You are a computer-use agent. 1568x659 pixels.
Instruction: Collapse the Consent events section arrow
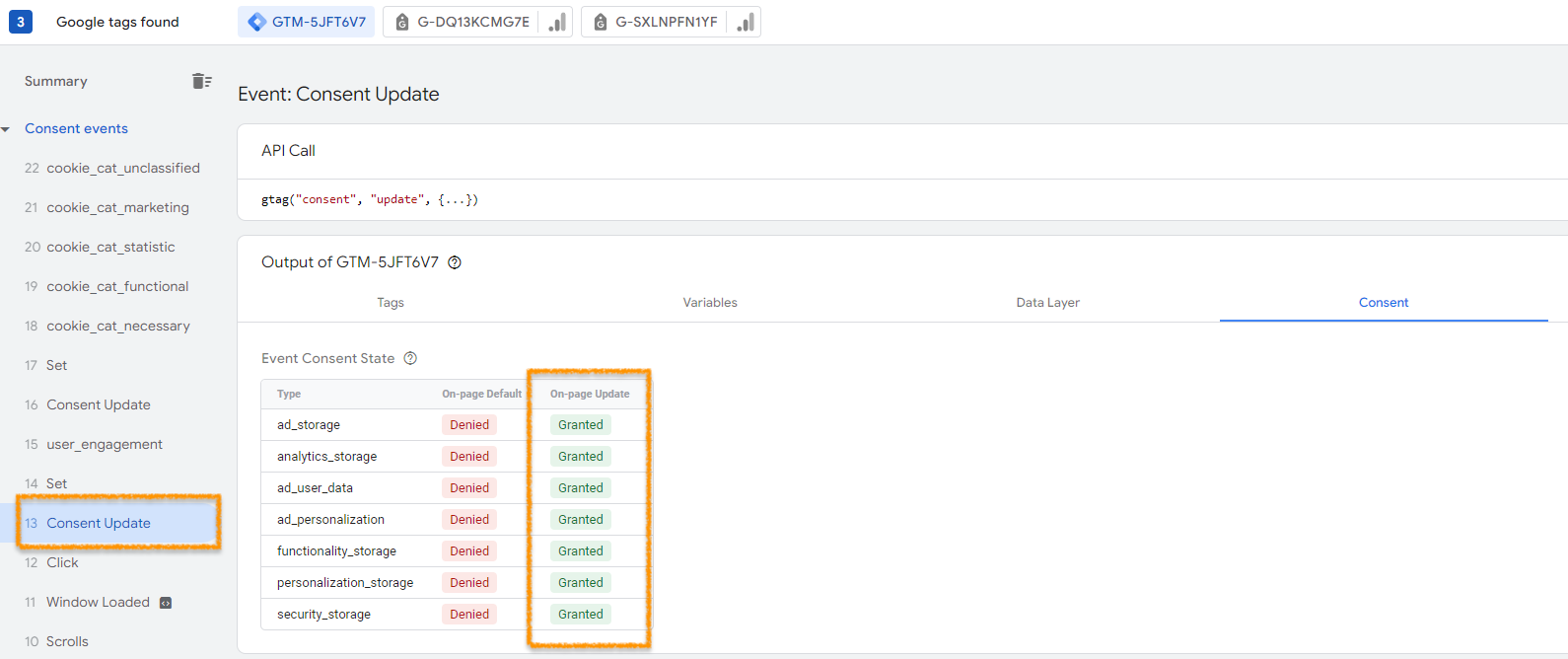tap(6, 129)
